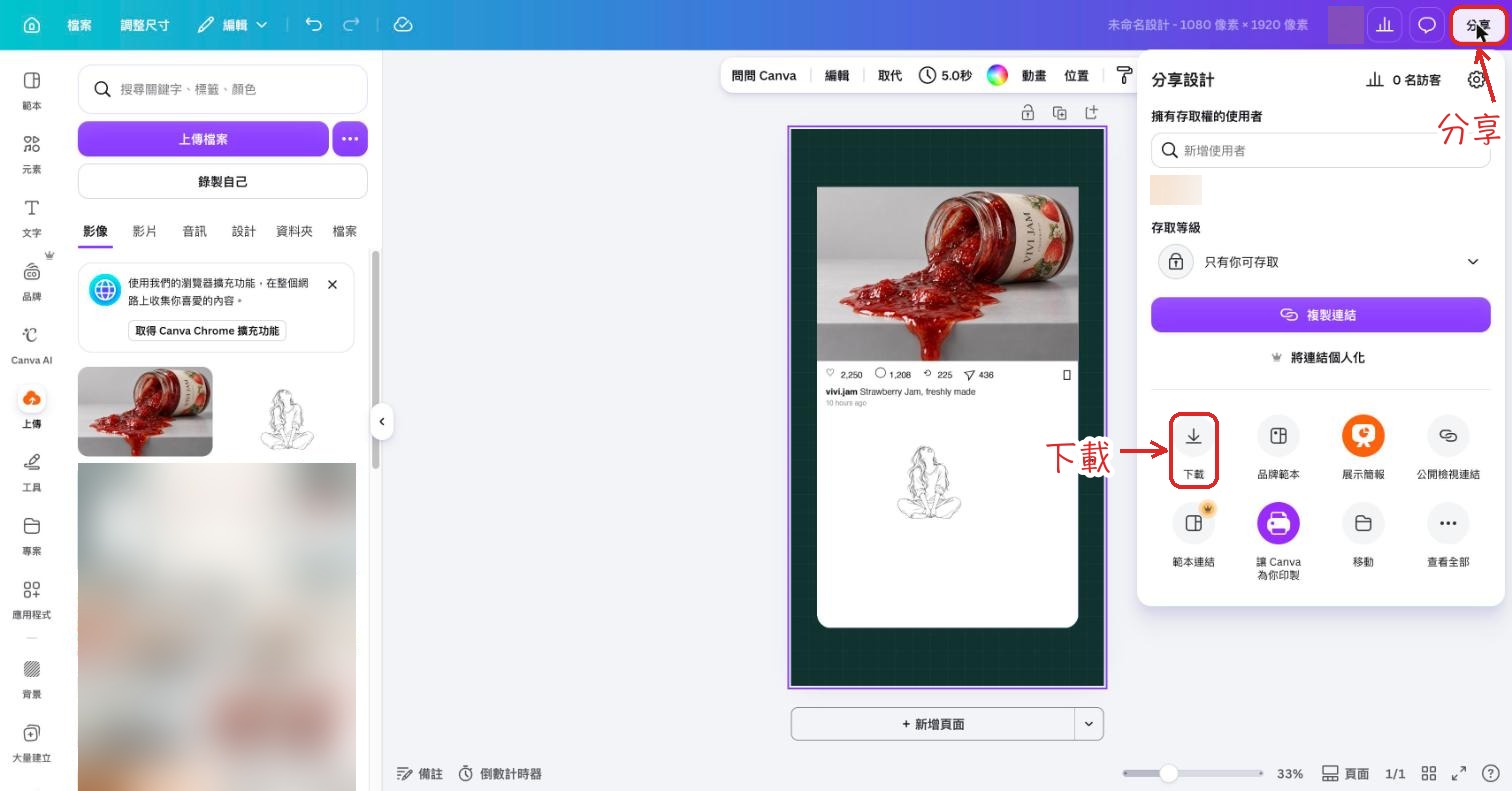Open the color wheel picker

996,75
